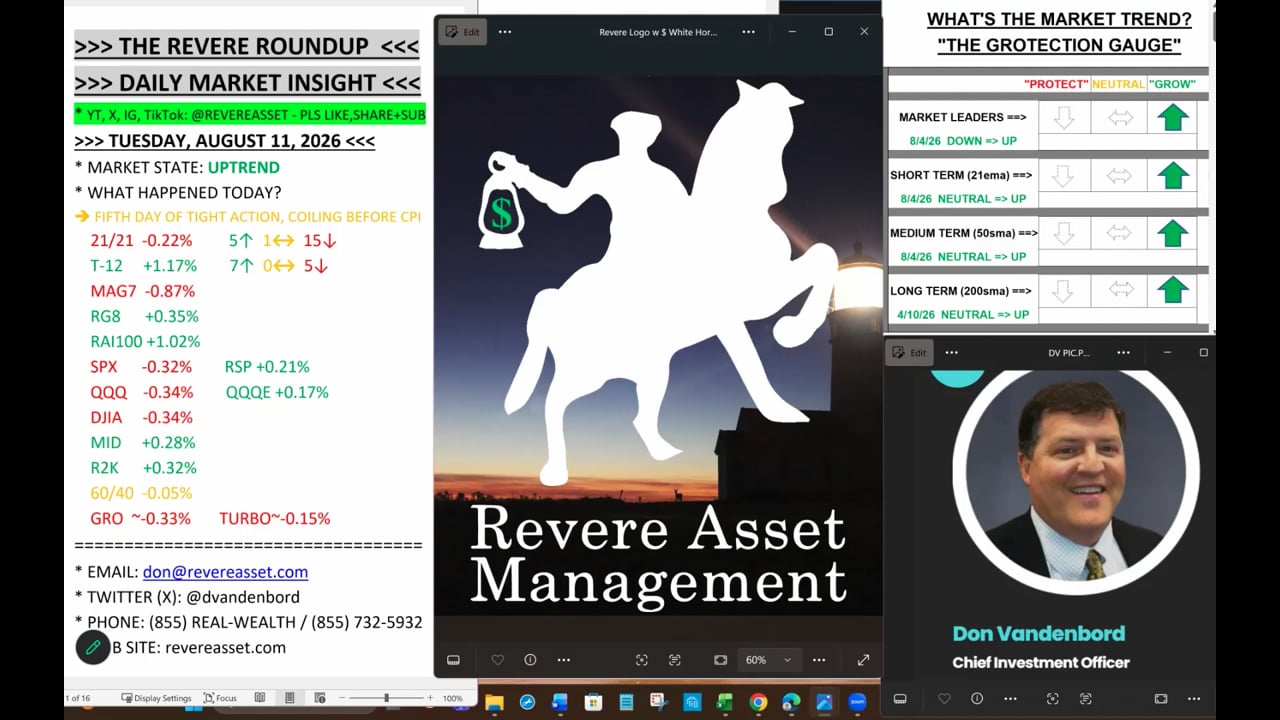This screenshot has width=1280, height=720.
Task: Open File Explorer from the taskbar
Action: click(x=493, y=702)
